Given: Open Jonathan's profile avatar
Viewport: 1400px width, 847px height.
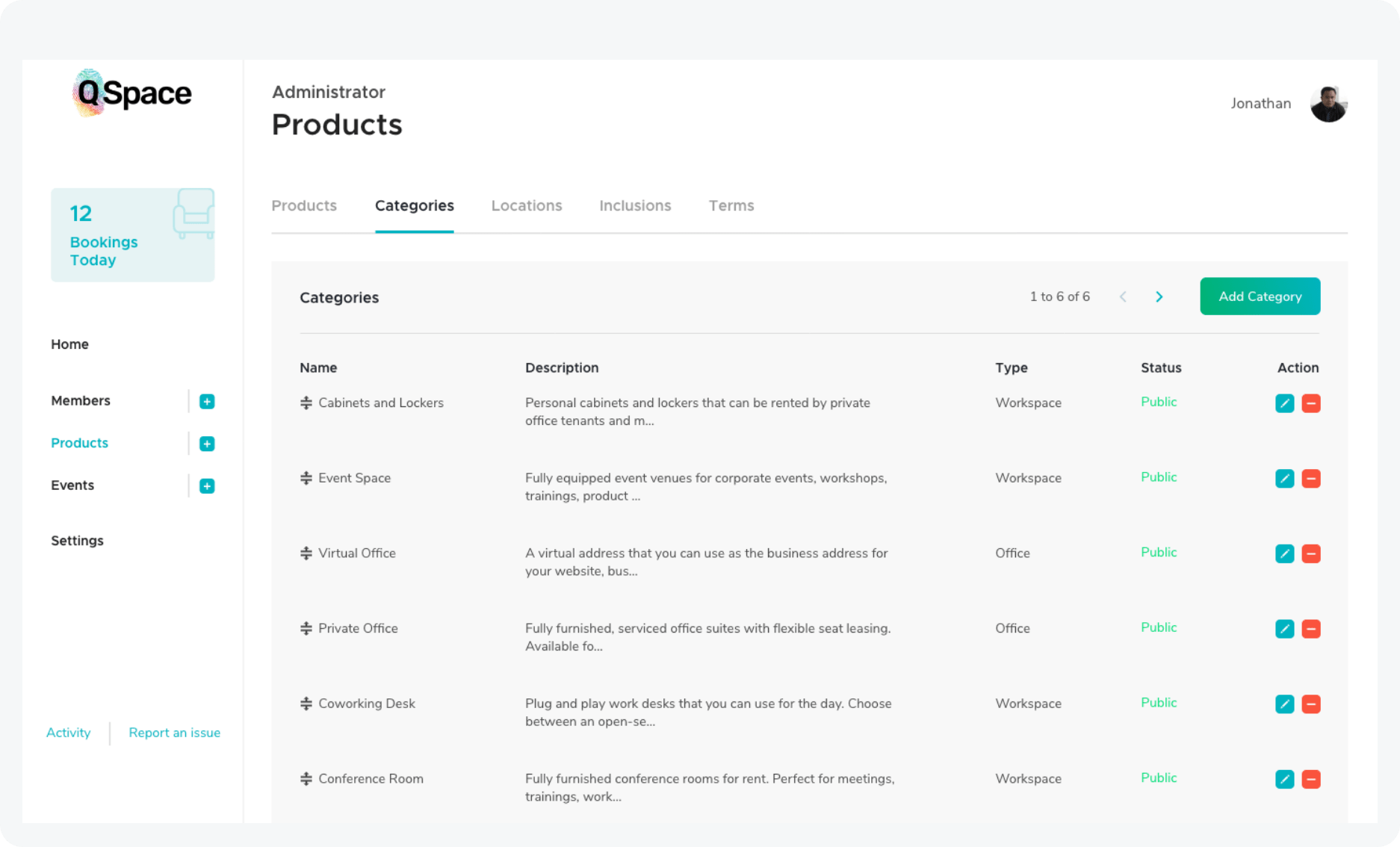Looking at the screenshot, I should 1328,104.
